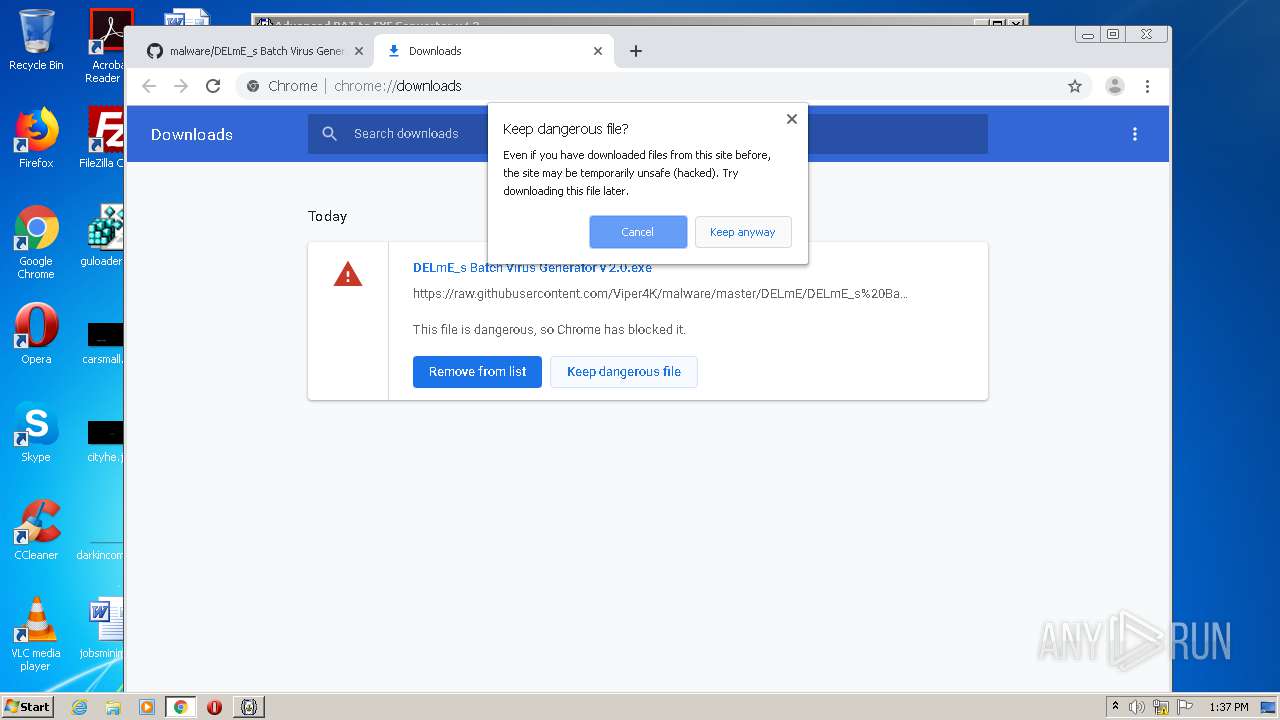Click the Today date heading

327,216
